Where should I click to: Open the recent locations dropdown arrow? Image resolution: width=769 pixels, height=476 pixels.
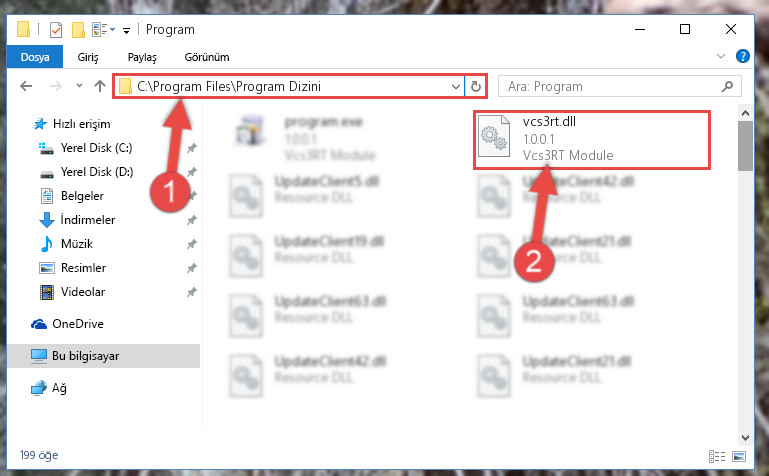79,86
